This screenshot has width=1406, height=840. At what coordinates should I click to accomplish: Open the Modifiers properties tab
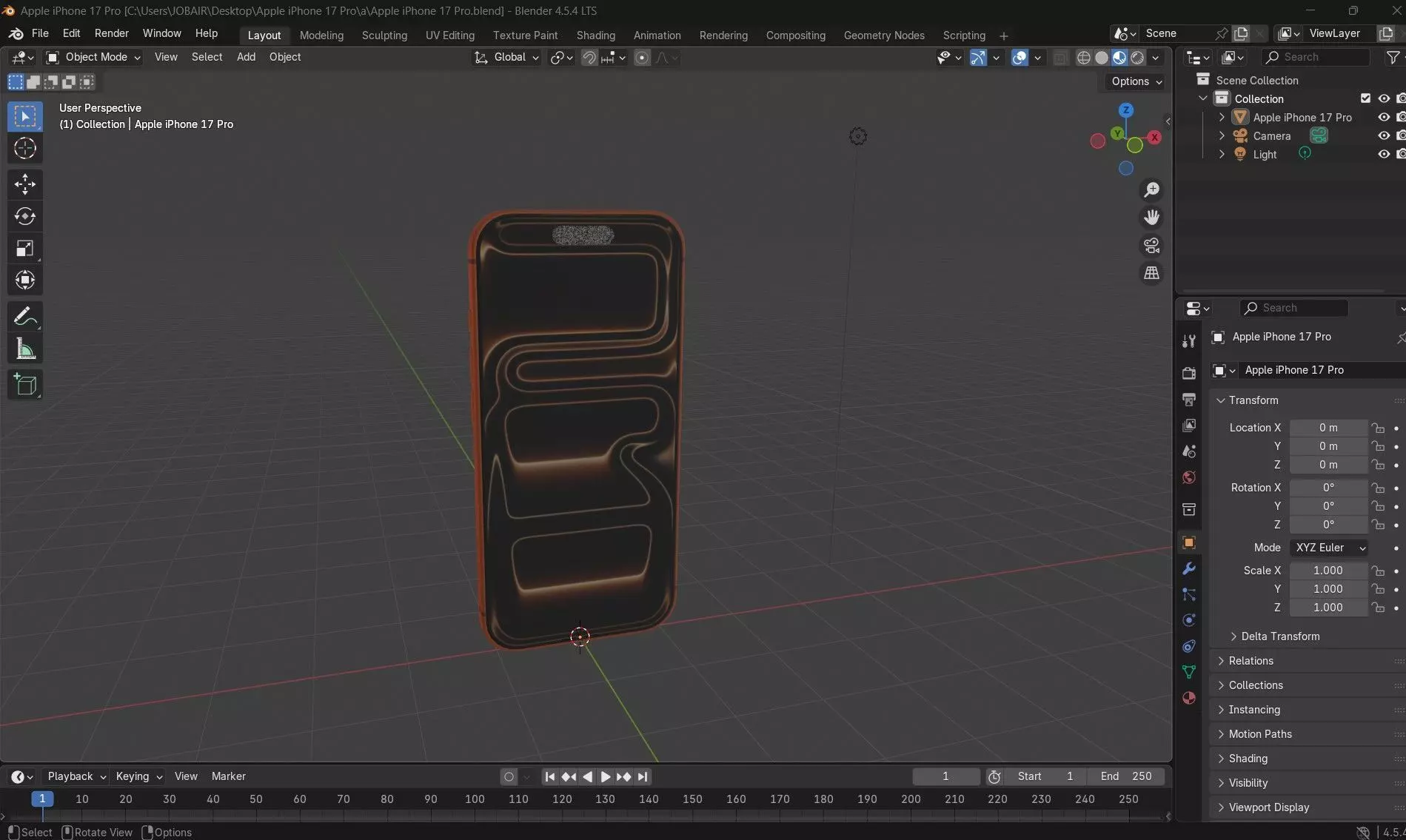1189,568
